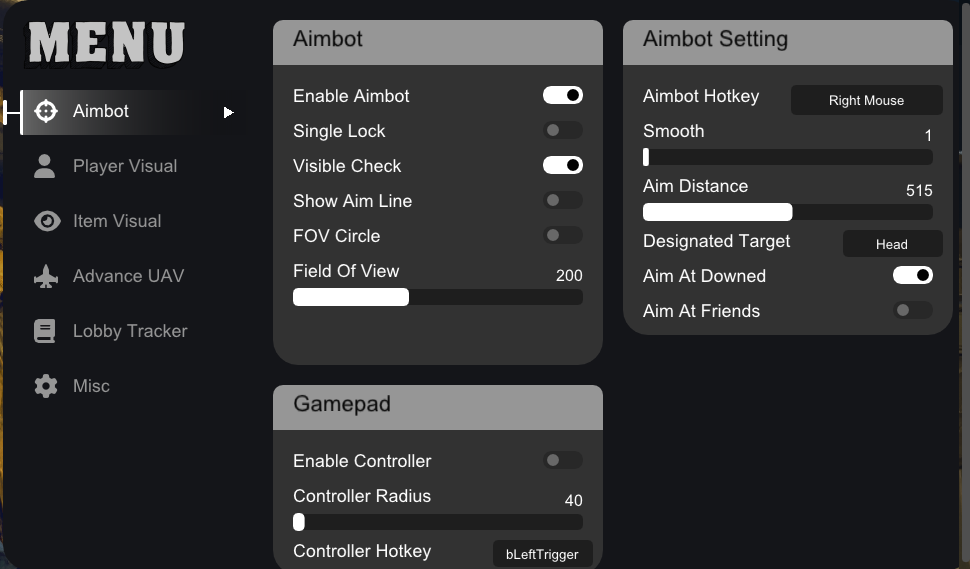Open the Controller Hotkey bLeftTrigger selector
This screenshot has height=569, width=970.
pyautogui.click(x=542, y=554)
